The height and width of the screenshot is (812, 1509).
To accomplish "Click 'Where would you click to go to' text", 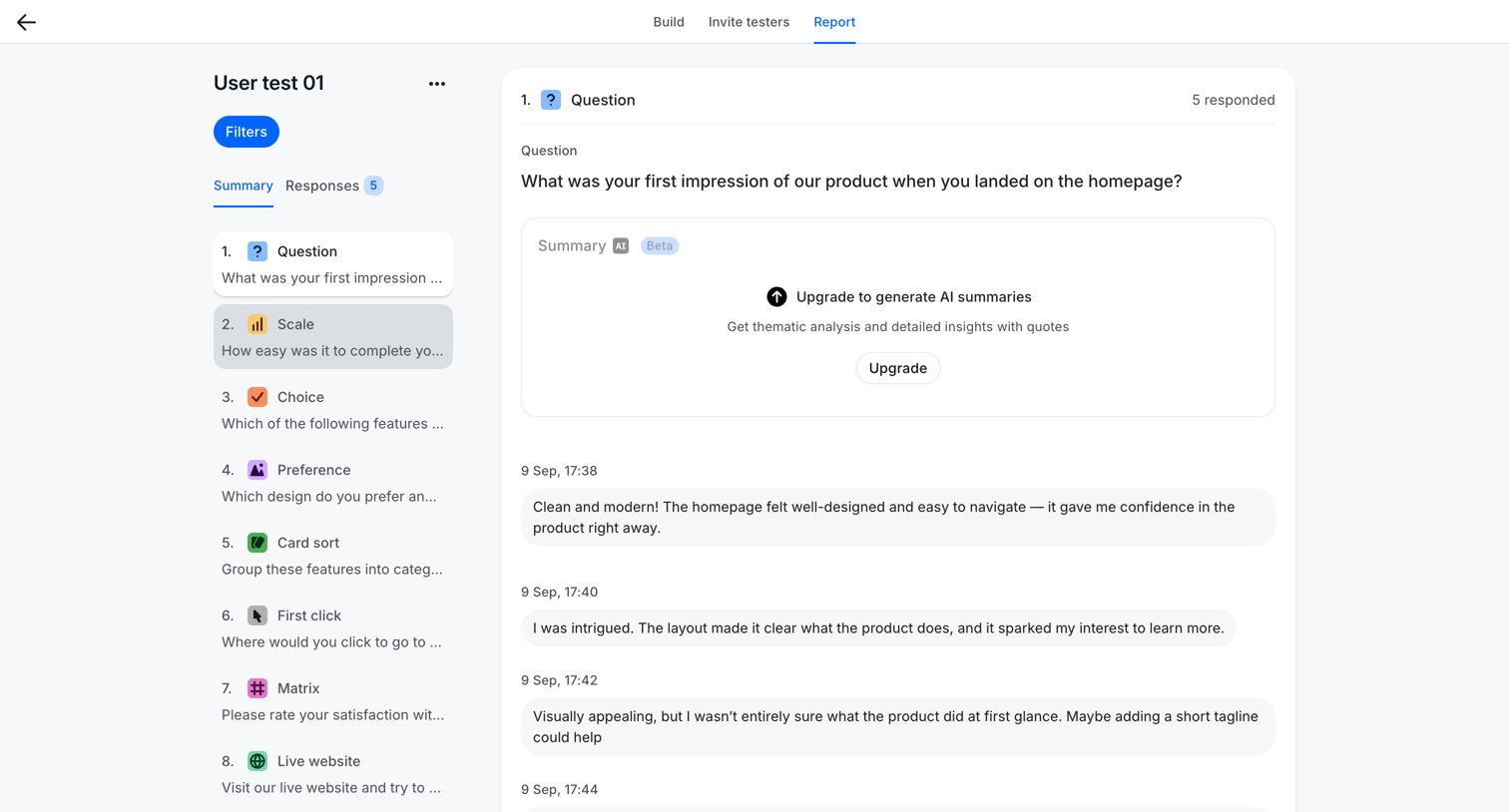I will click(331, 642).
